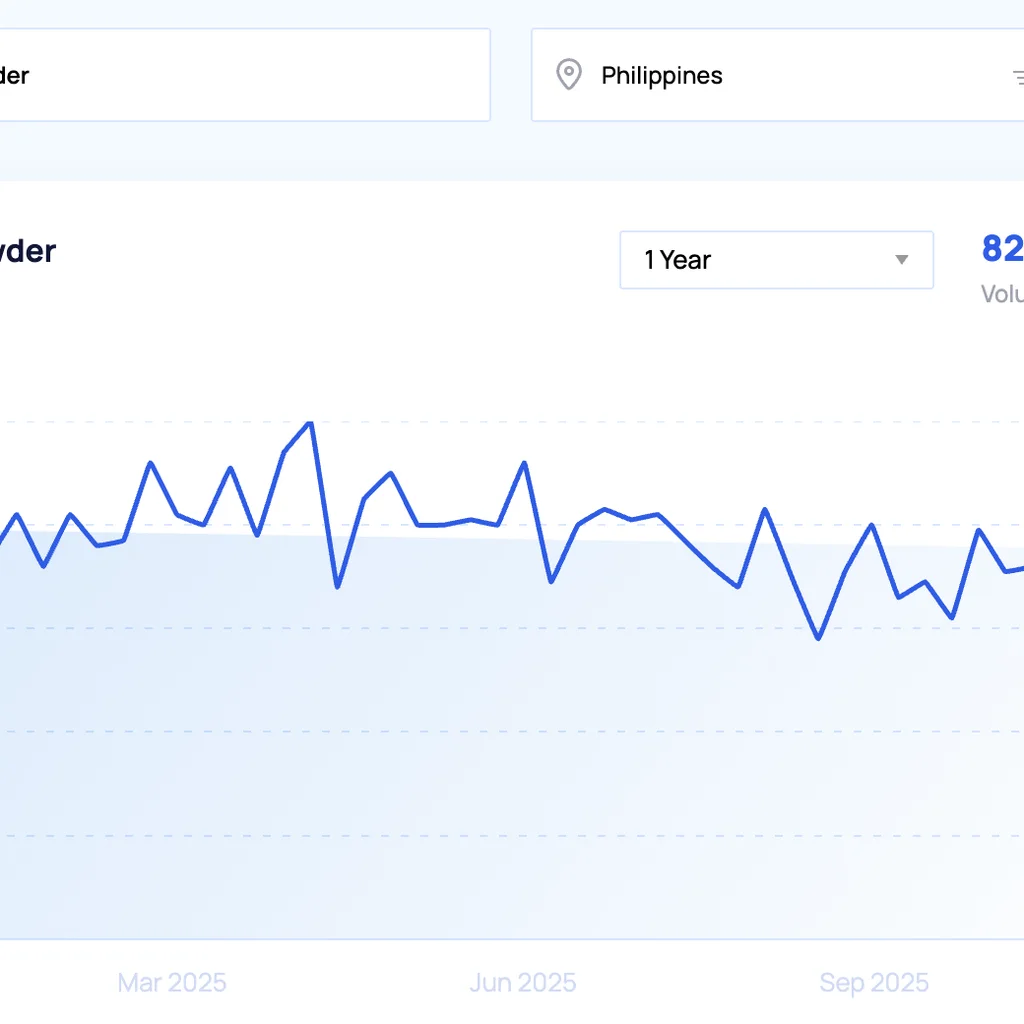This screenshot has width=1024, height=1024.
Task: Click the highest peak on the trend line
Action: point(310,423)
